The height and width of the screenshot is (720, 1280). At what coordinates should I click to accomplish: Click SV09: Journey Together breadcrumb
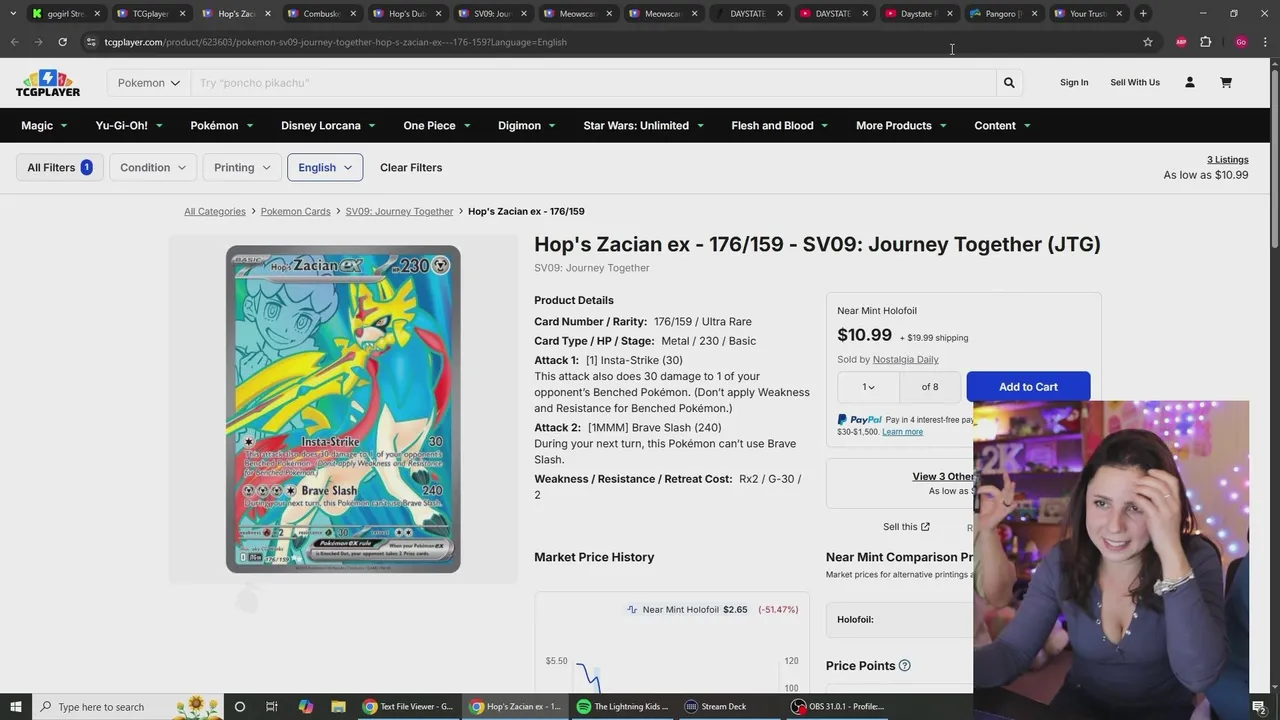399,212
